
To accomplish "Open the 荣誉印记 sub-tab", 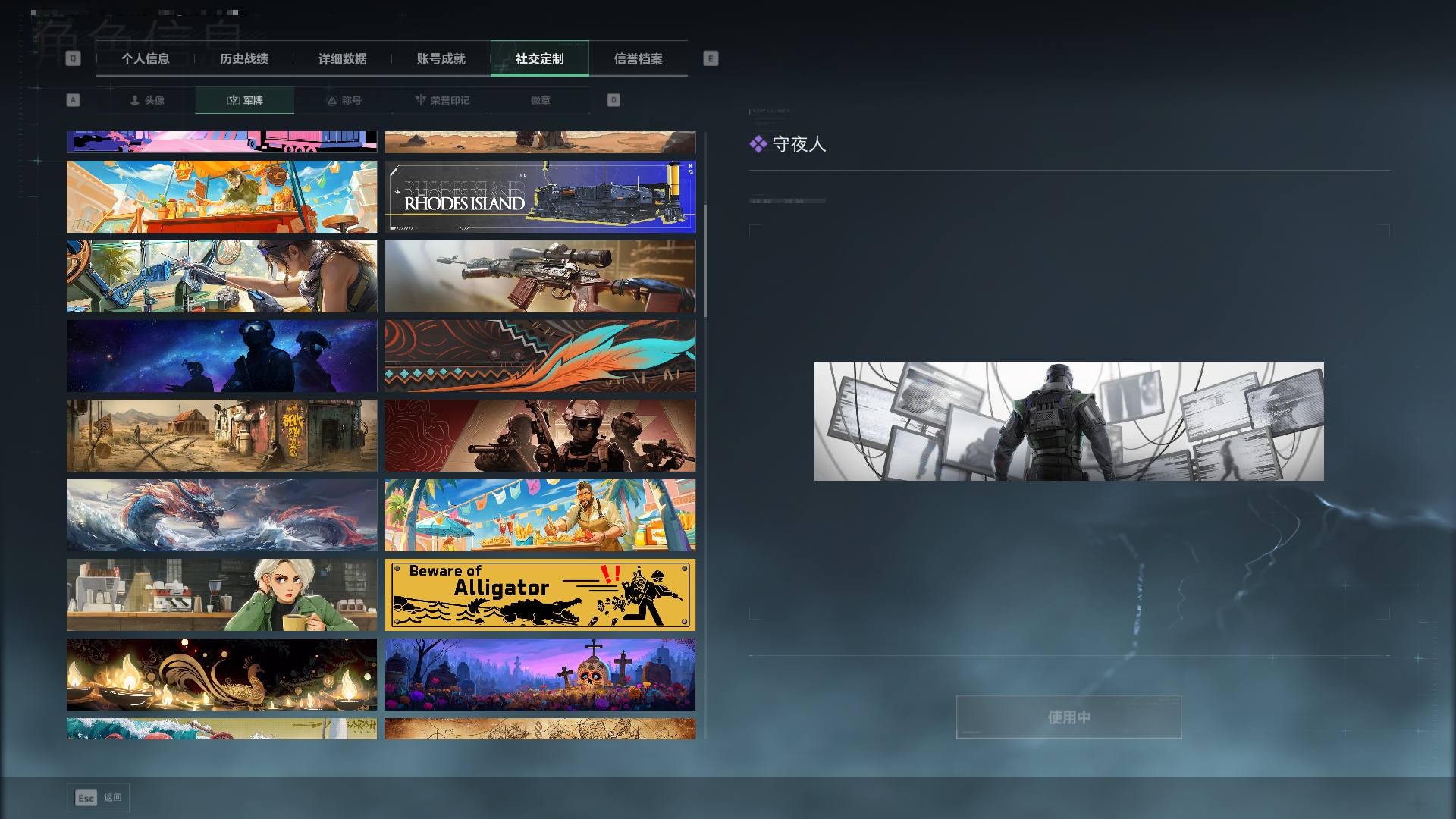I will point(442,100).
